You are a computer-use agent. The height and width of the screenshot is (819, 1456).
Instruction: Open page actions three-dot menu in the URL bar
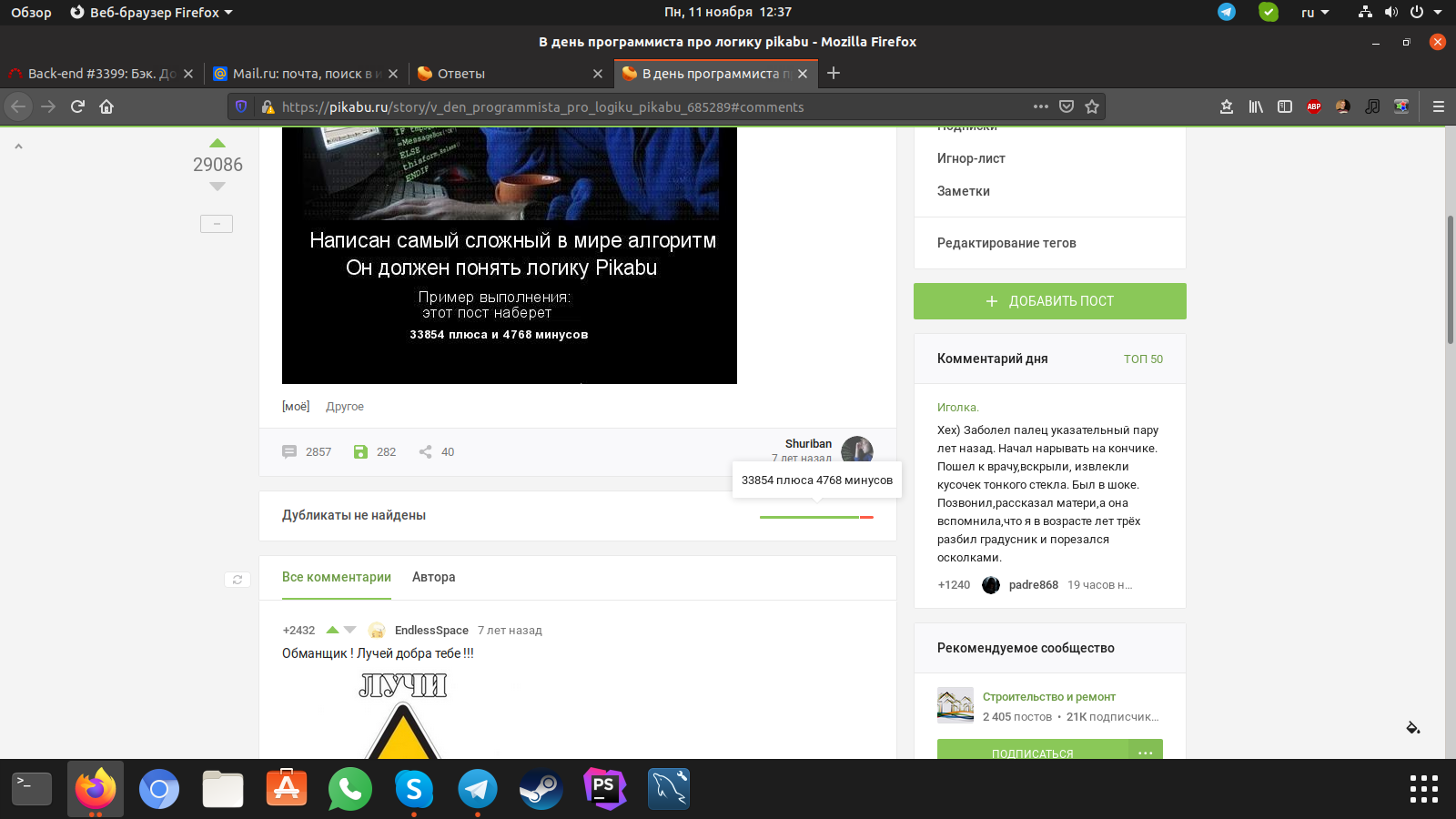tap(1041, 106)
